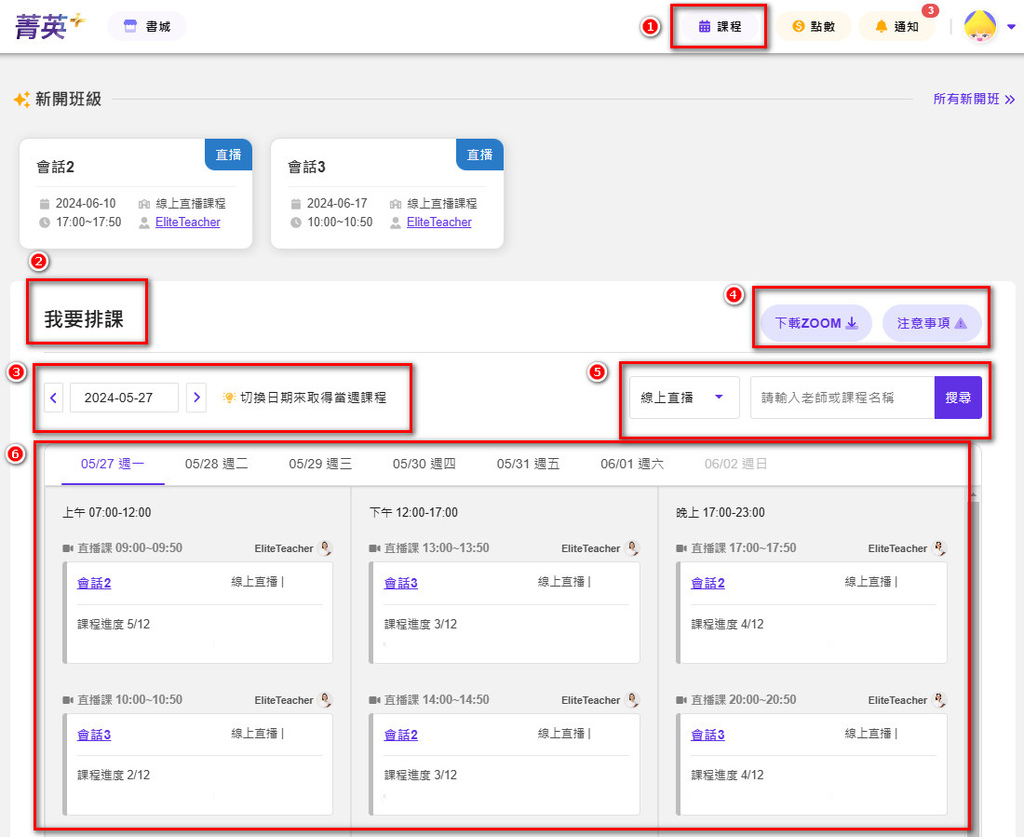Click the user avatar picture
The width and height of the screenshot is (1024, 837).
click(x=980, y=27)
